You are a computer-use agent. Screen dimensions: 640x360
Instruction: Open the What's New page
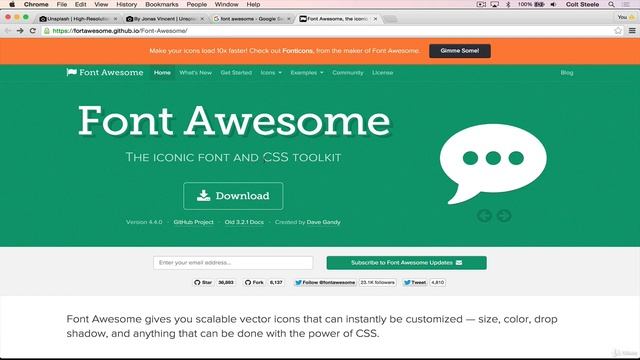coord(195,73)
